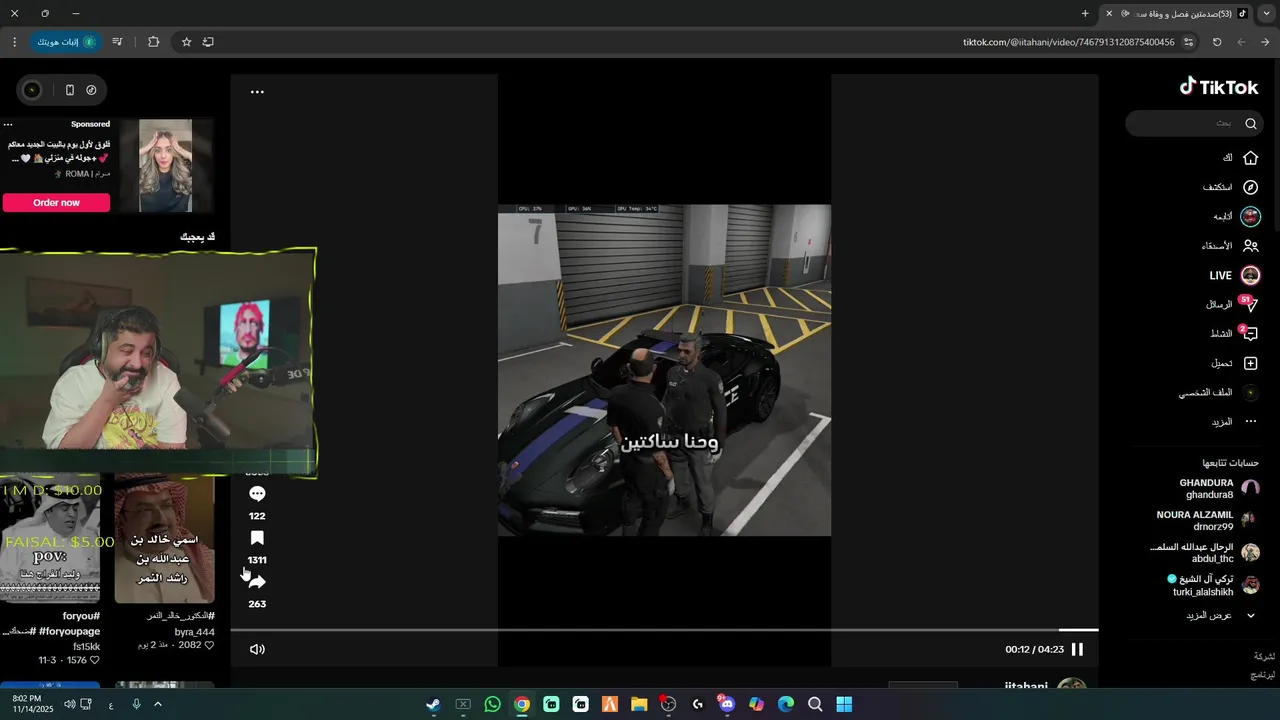Open byra_444 recommended video thumbnail
Screen dimensions: 1280x720
[x=164, y=540]
